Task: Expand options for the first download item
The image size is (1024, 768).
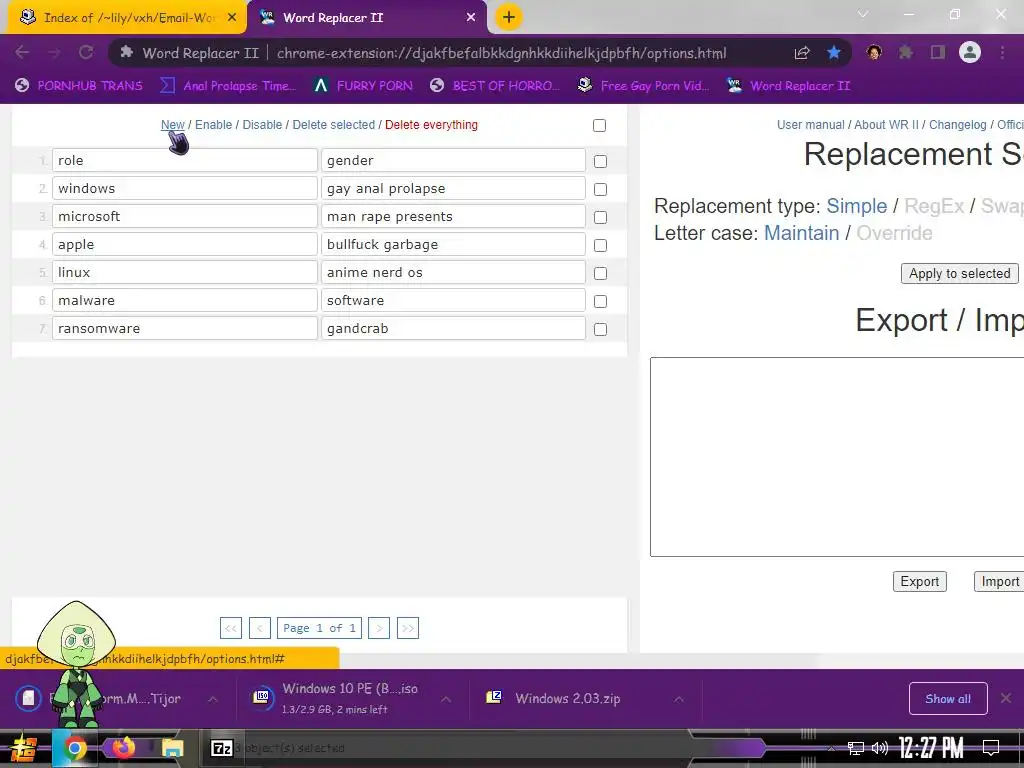Action: pos(213,699)
